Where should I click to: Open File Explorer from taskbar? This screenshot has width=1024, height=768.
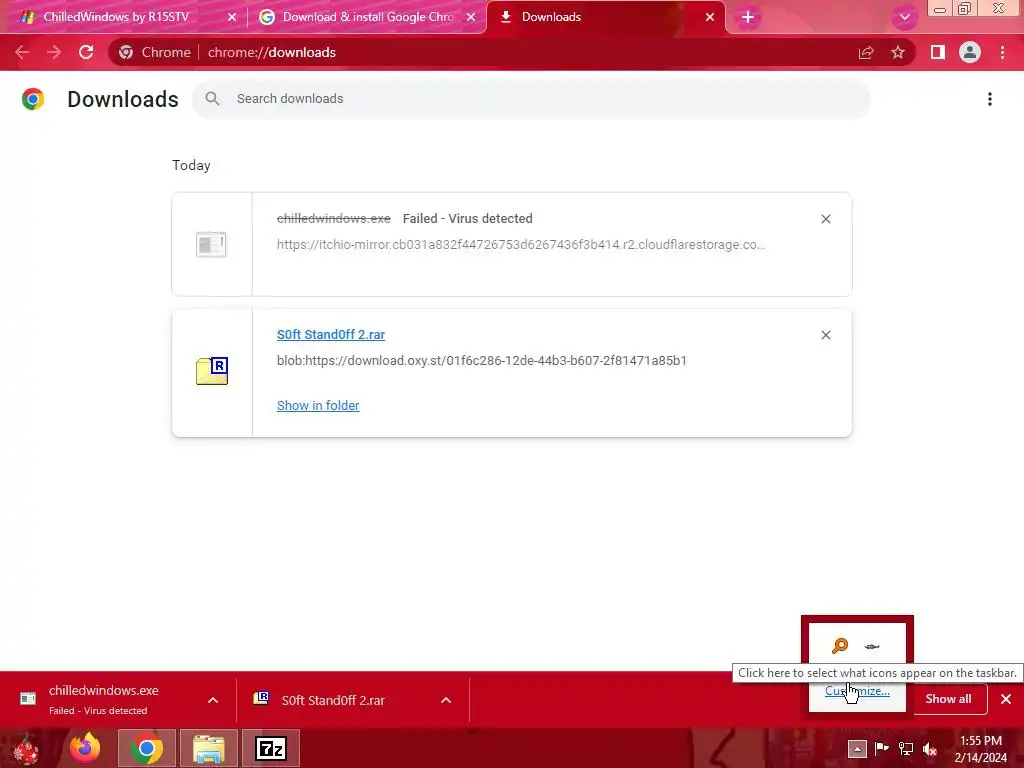(208, 748)
